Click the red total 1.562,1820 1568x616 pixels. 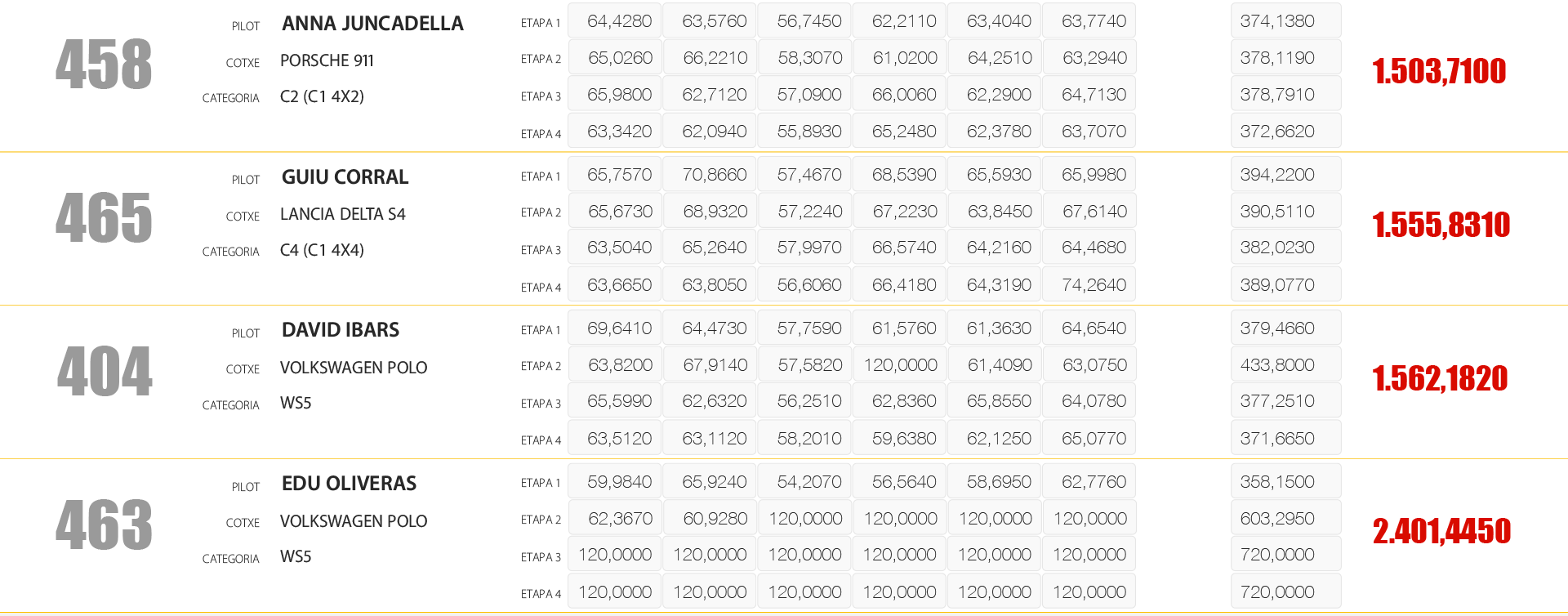1440,378
